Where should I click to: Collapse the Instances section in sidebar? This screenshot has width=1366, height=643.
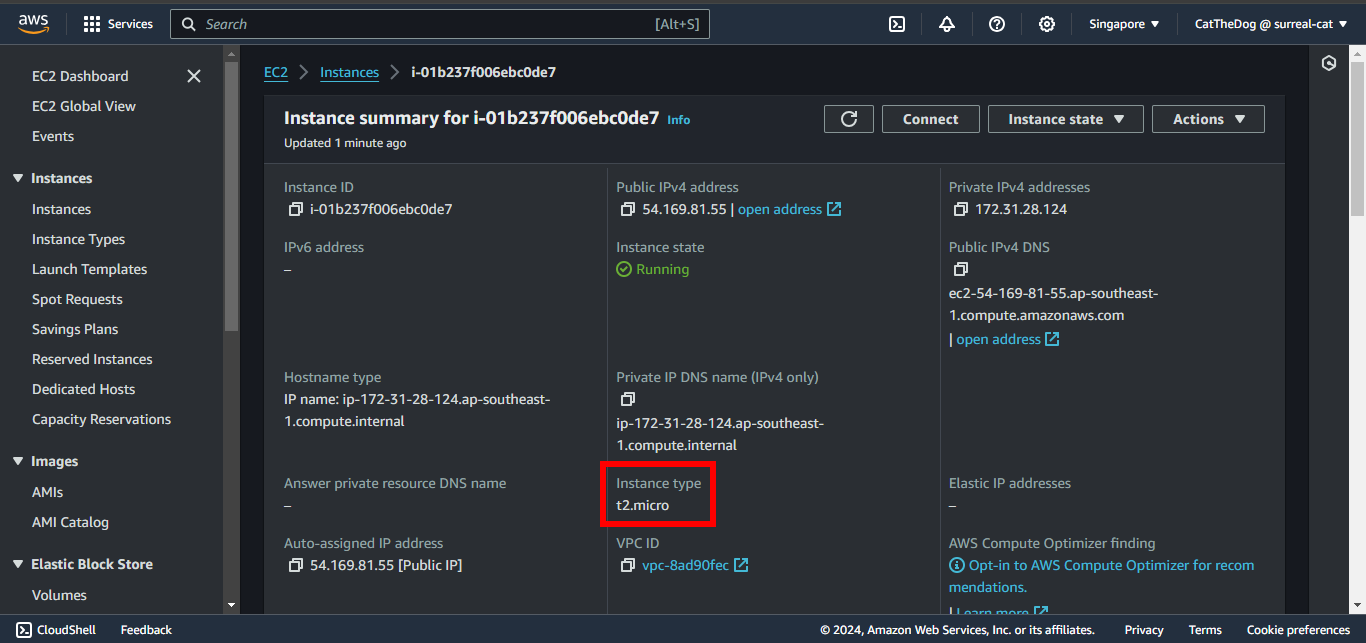[18, 178]
